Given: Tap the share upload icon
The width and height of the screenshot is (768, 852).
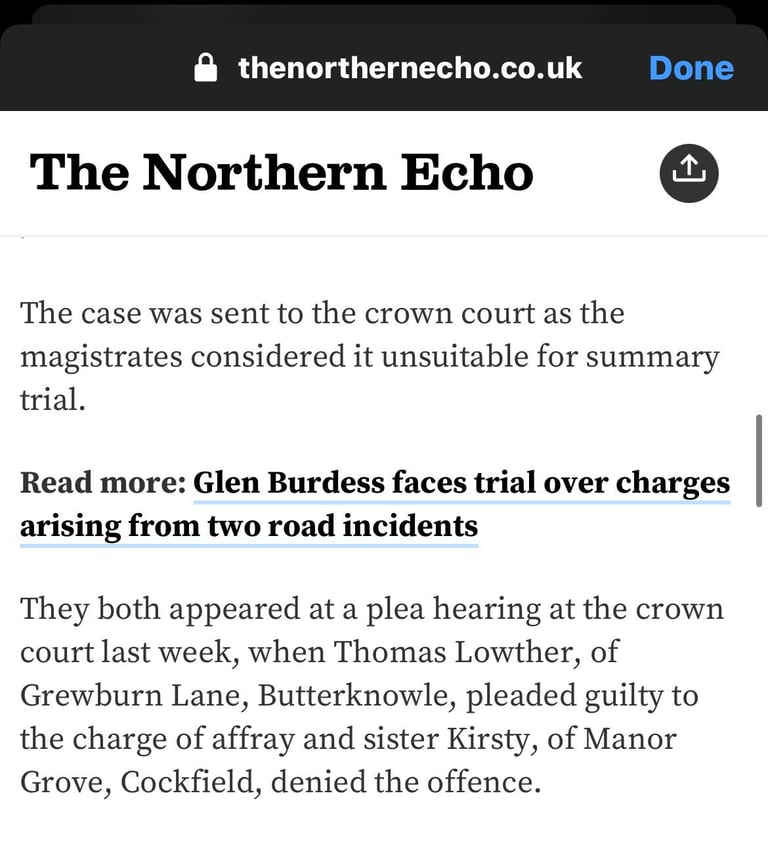Looking at the screenshot, I should pyautogui.click(x=689, y=172).
